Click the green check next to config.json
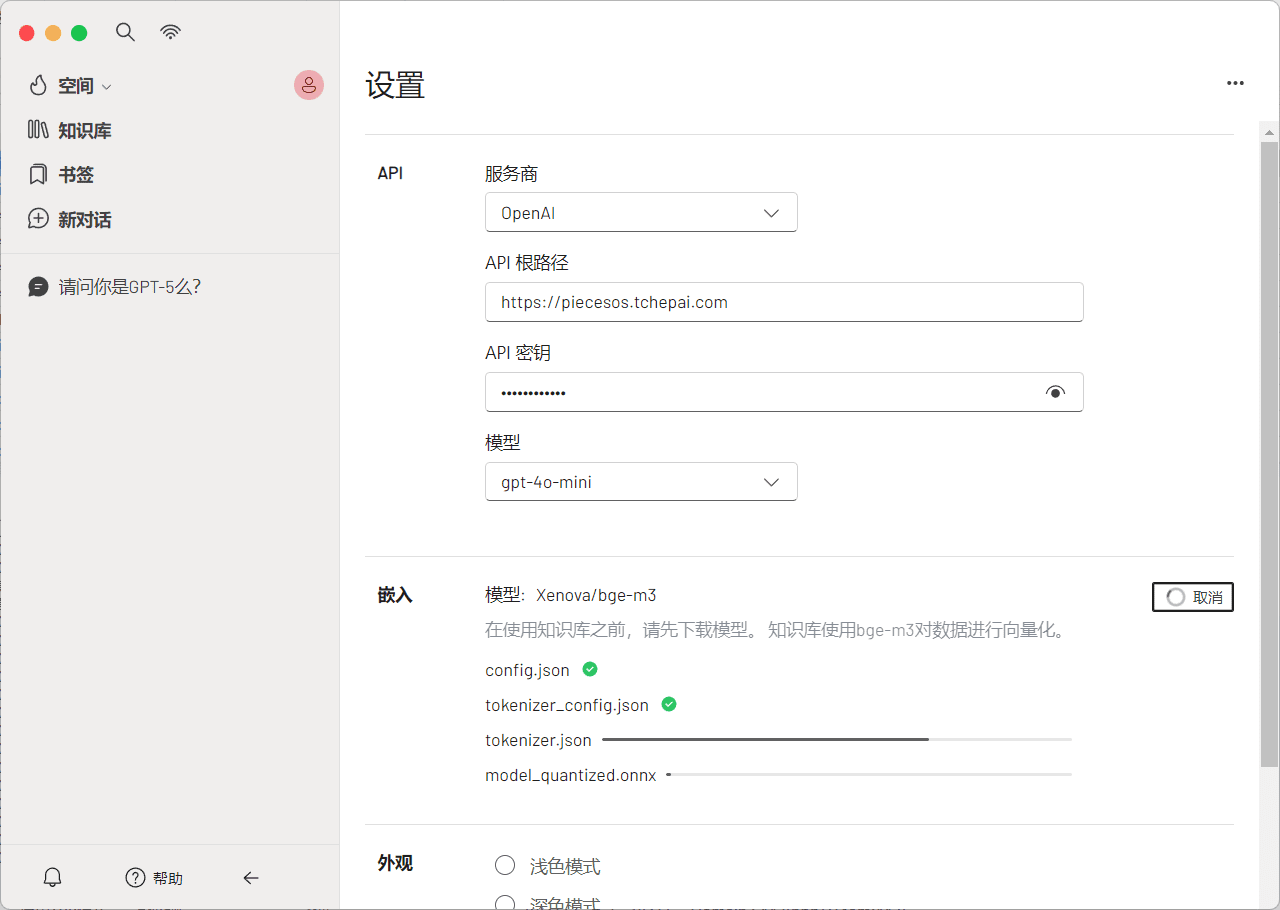 click(x=590, y=669)
